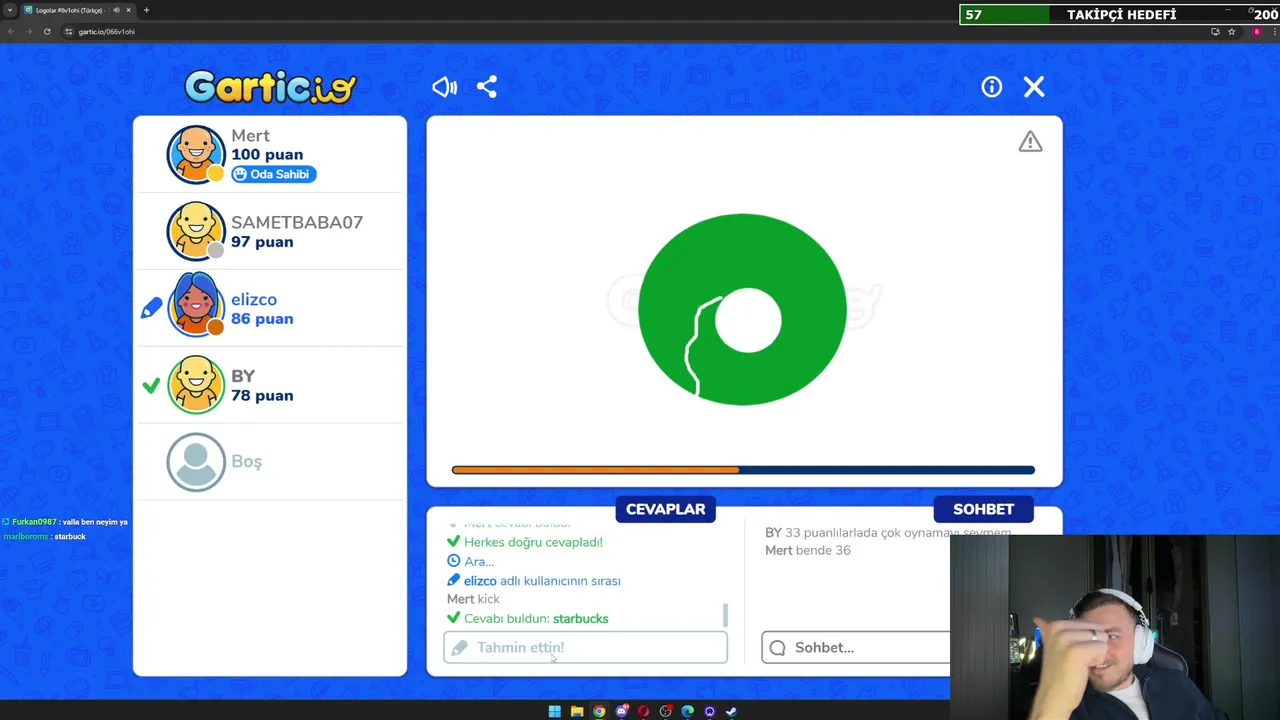Bookmark this page with the star

1231,31
